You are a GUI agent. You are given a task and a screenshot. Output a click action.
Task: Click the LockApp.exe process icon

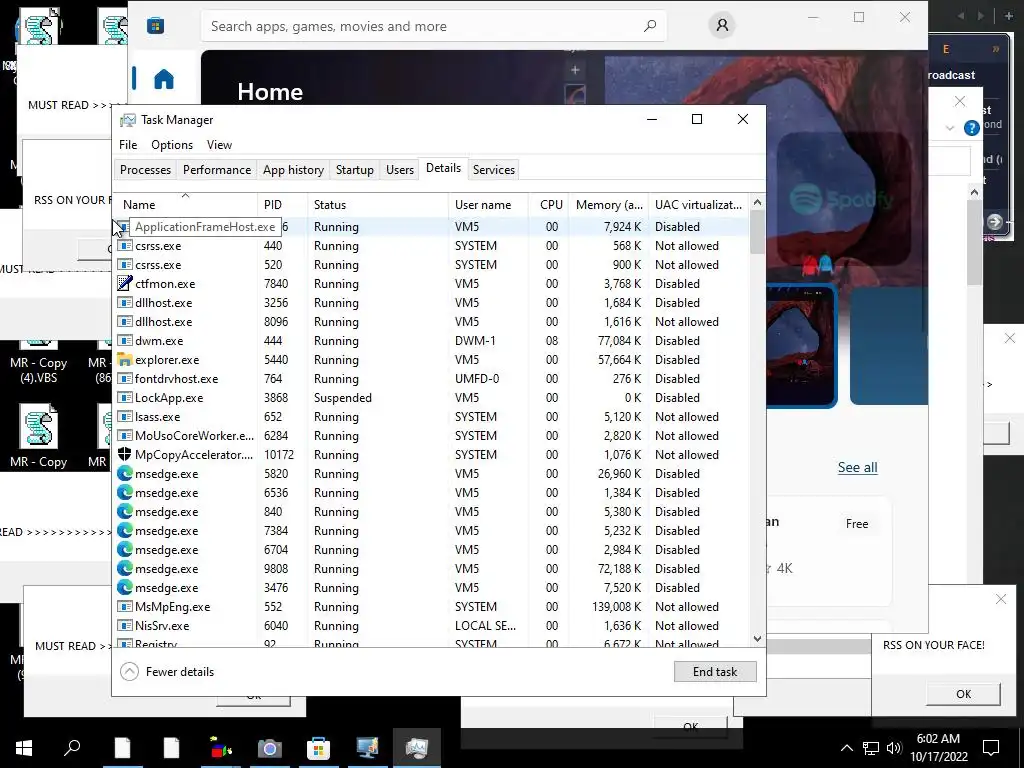tap(124, 397)
